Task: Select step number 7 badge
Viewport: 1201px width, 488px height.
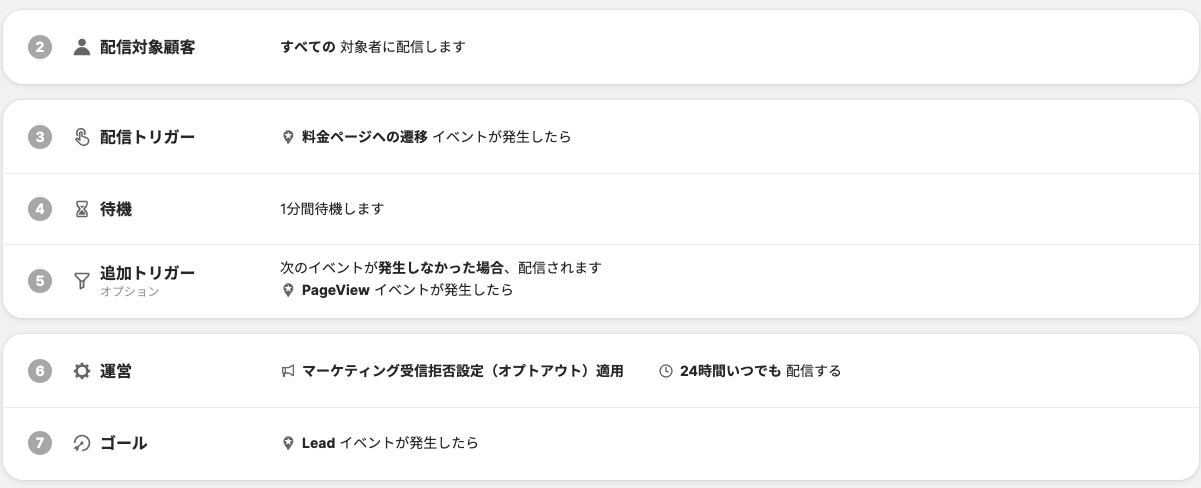Action: 39,443
